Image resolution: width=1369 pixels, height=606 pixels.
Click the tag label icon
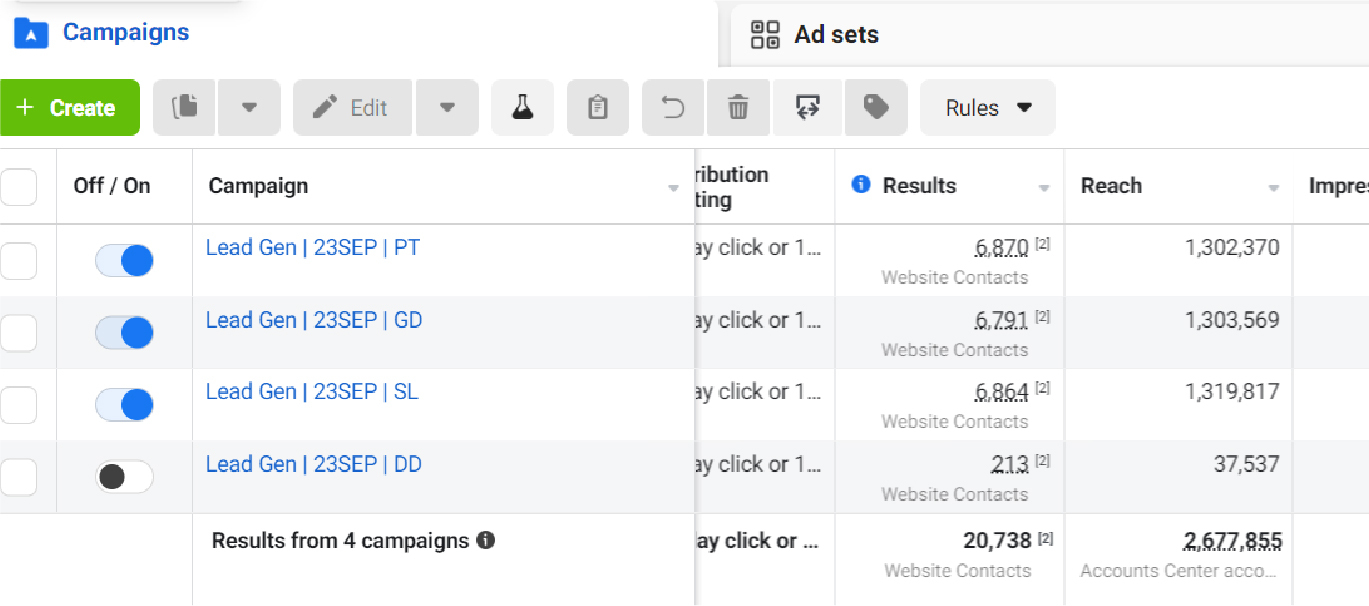(876, 108)
